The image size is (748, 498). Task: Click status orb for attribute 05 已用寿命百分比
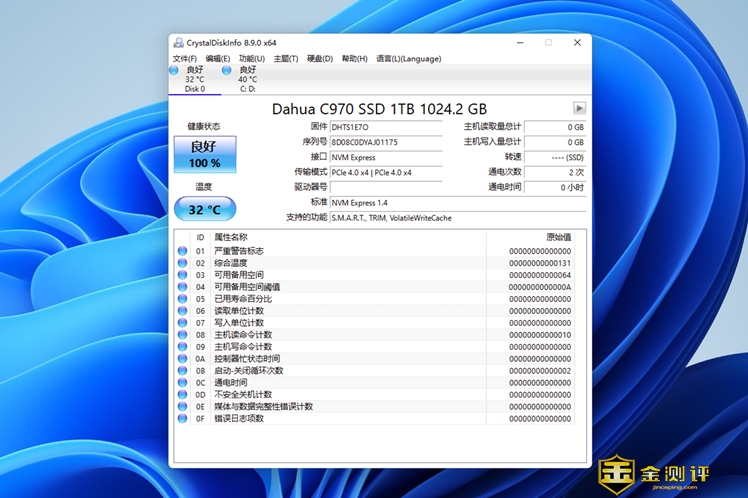182,299
